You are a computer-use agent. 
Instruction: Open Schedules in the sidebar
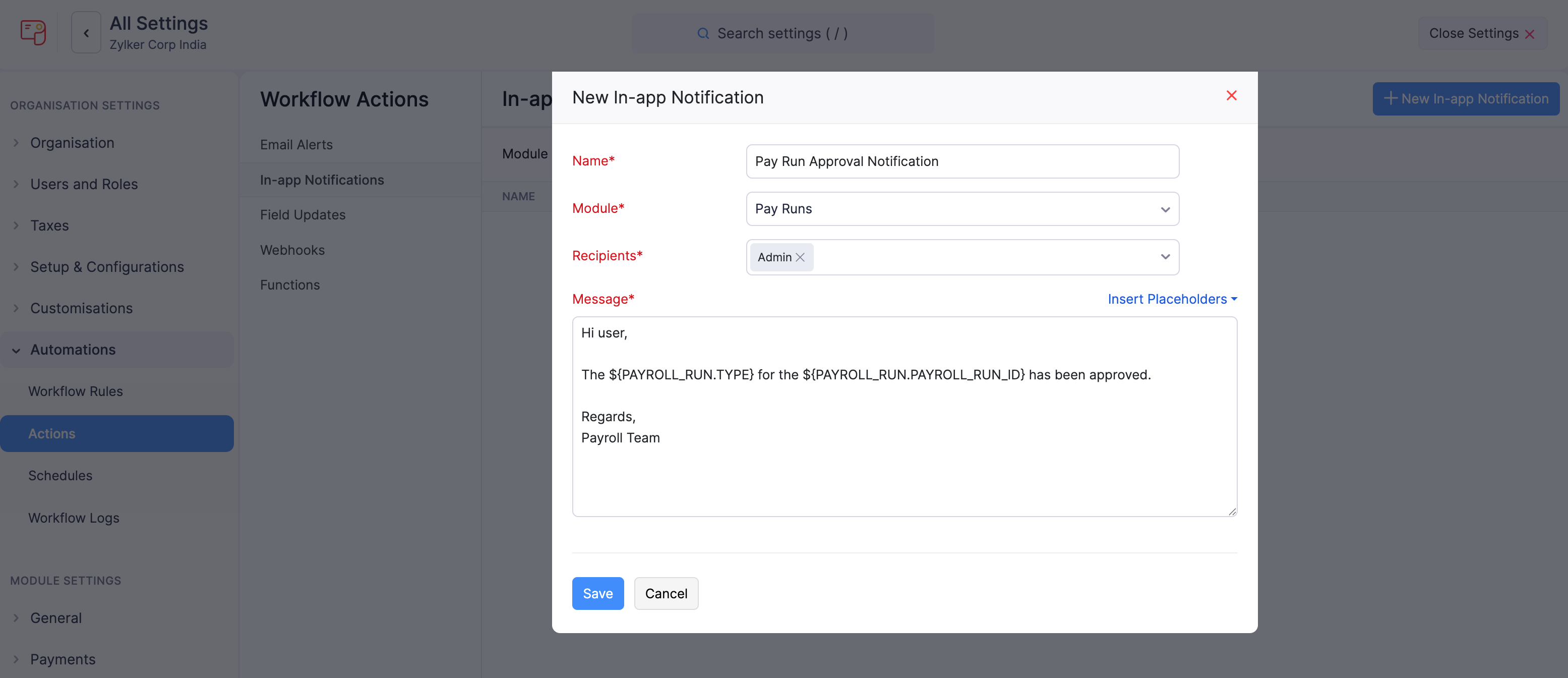click(61, 476)
